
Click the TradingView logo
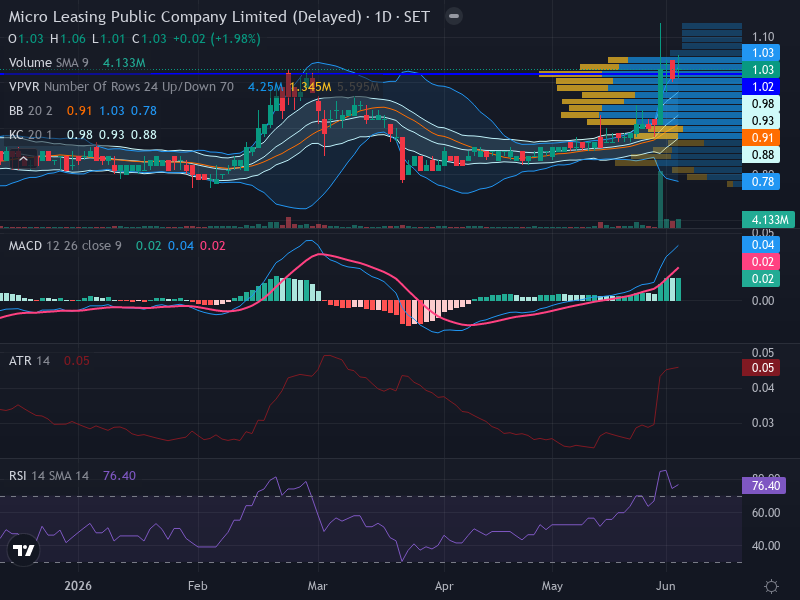point(23,550)
